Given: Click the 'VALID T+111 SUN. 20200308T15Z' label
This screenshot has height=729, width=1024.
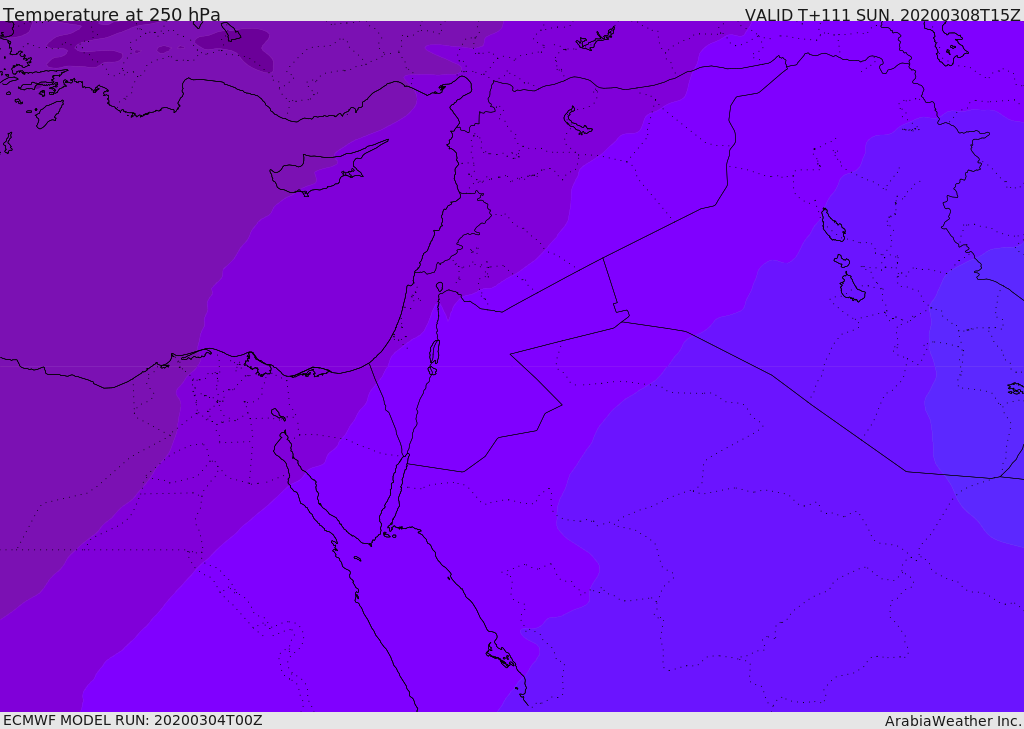Looking at the screenshot, I should (x=882, y=15).
